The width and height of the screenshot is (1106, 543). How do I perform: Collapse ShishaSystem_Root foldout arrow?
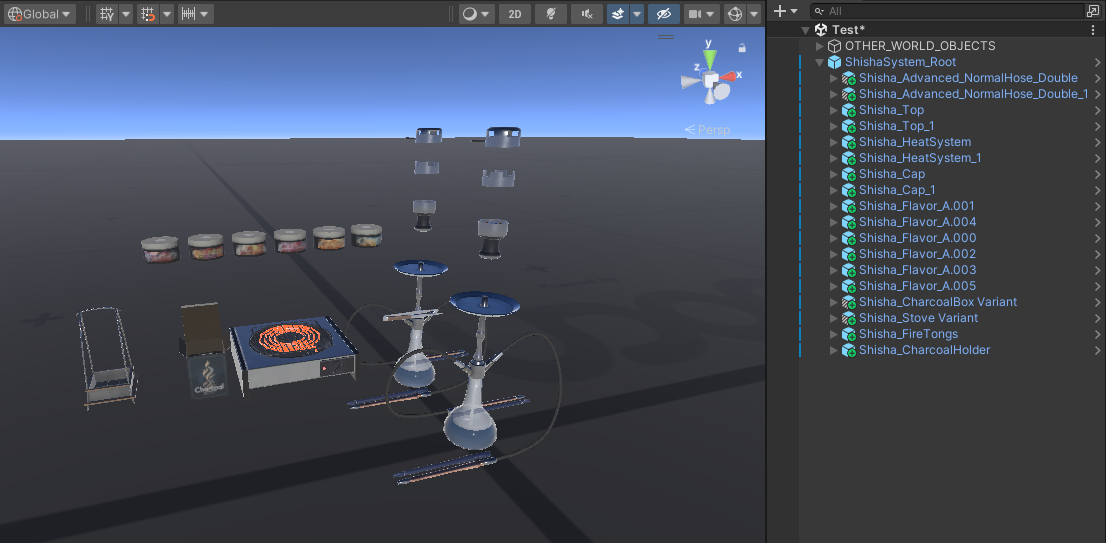click(820, 62)
